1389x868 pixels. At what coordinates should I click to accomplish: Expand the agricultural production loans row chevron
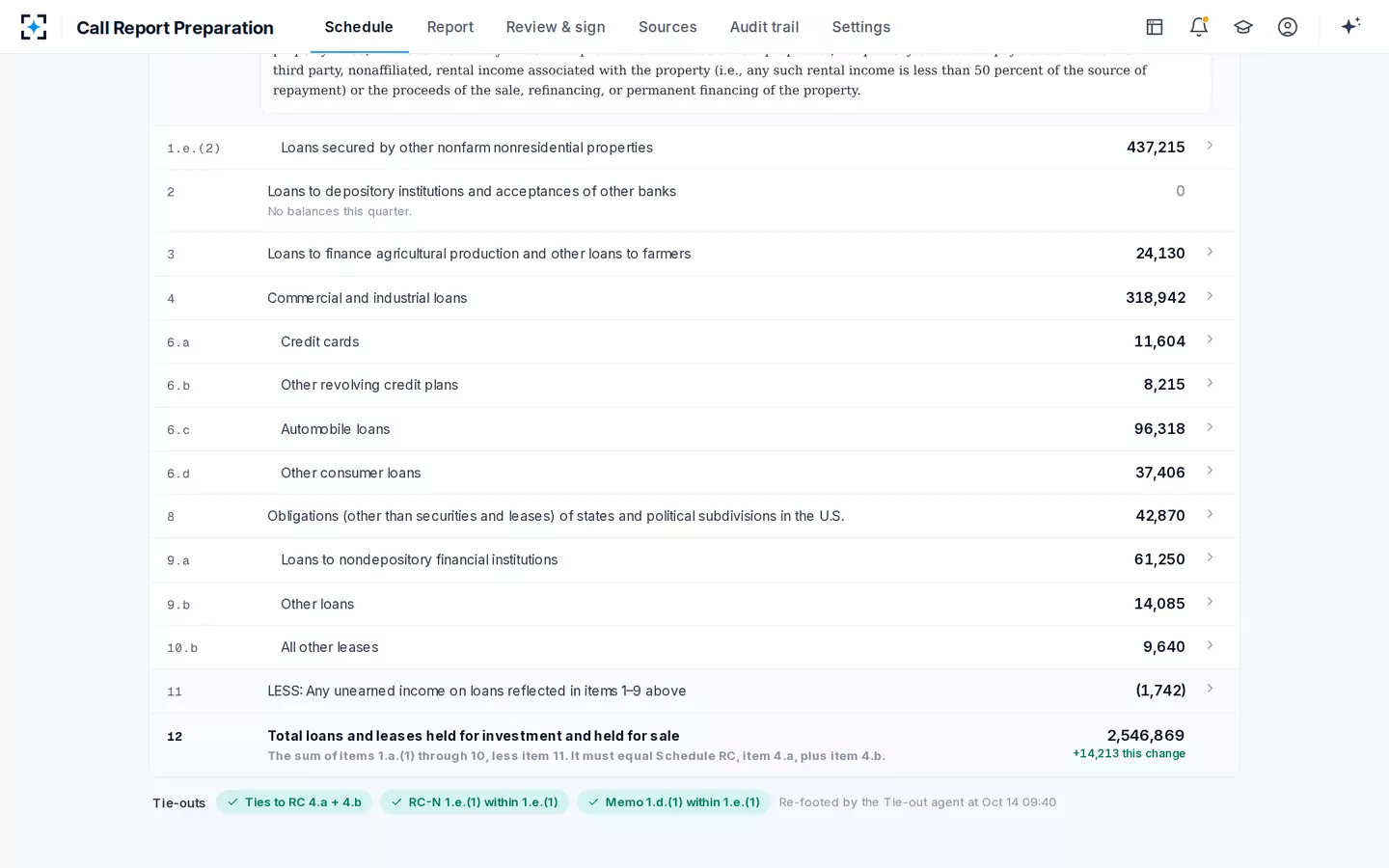point(1210,252)
